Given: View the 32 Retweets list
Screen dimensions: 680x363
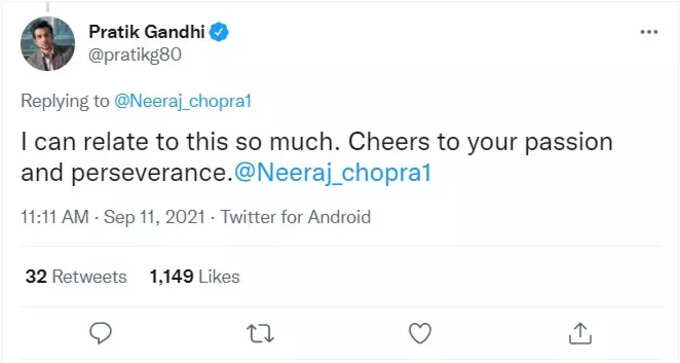Looking at the screenshot, I should click(x=76, y=277).
